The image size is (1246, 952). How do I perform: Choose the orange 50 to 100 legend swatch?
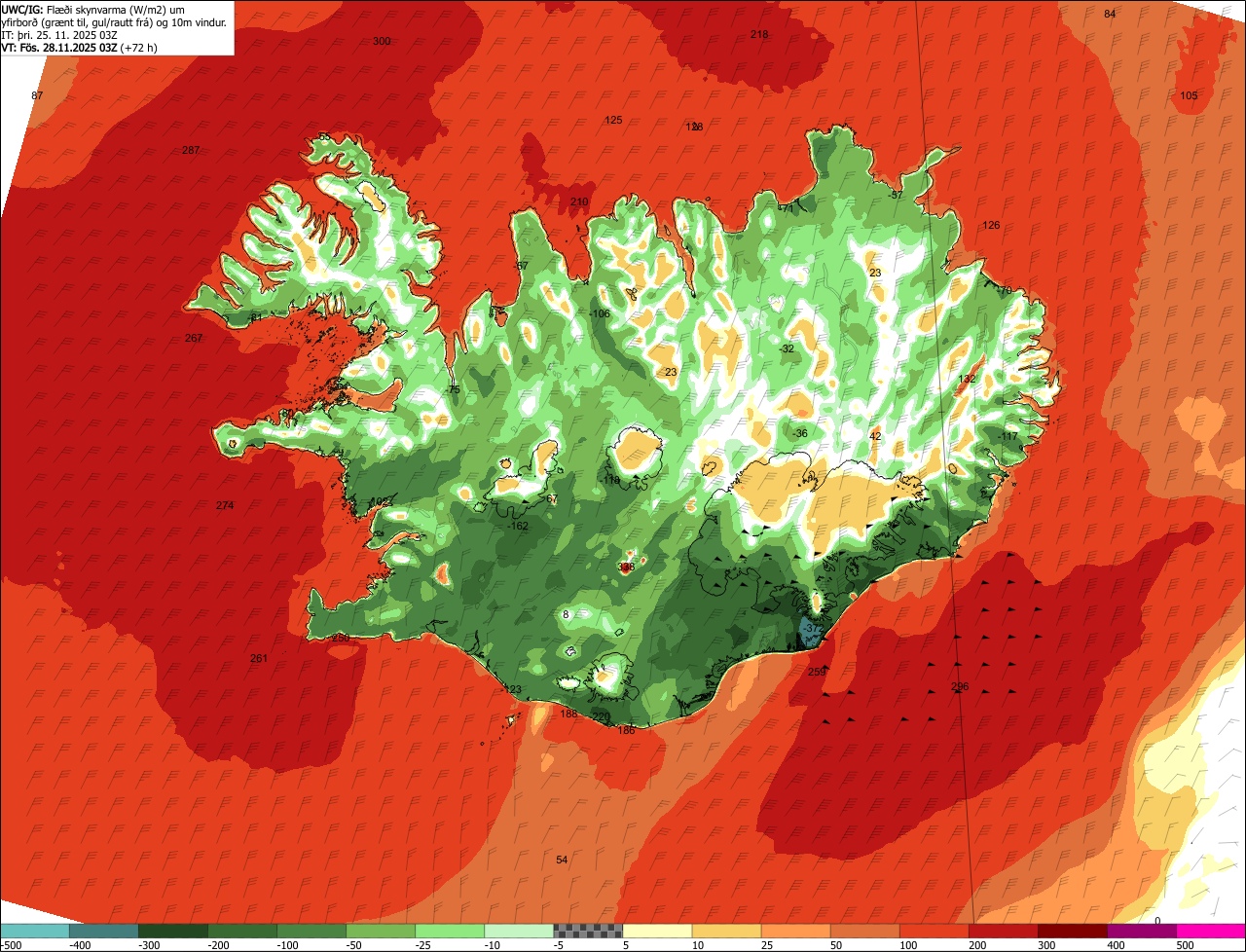click(863, 931)
